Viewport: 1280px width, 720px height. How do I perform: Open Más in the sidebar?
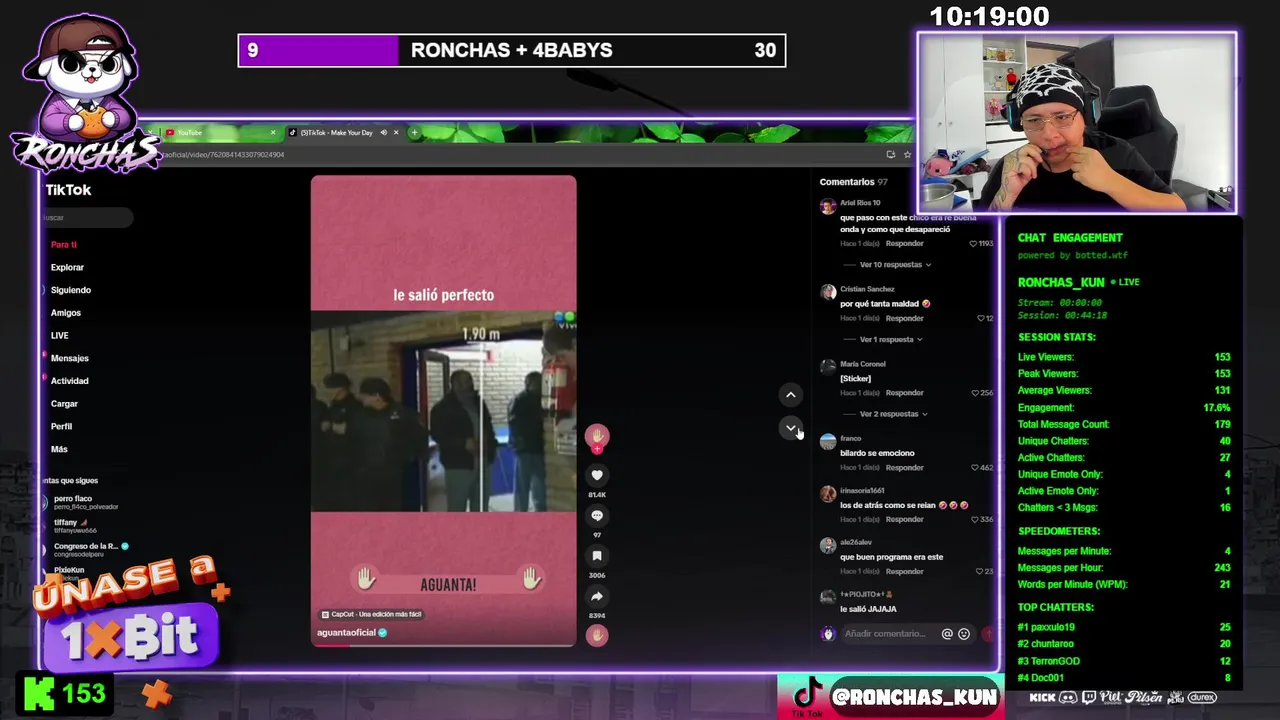60,449
